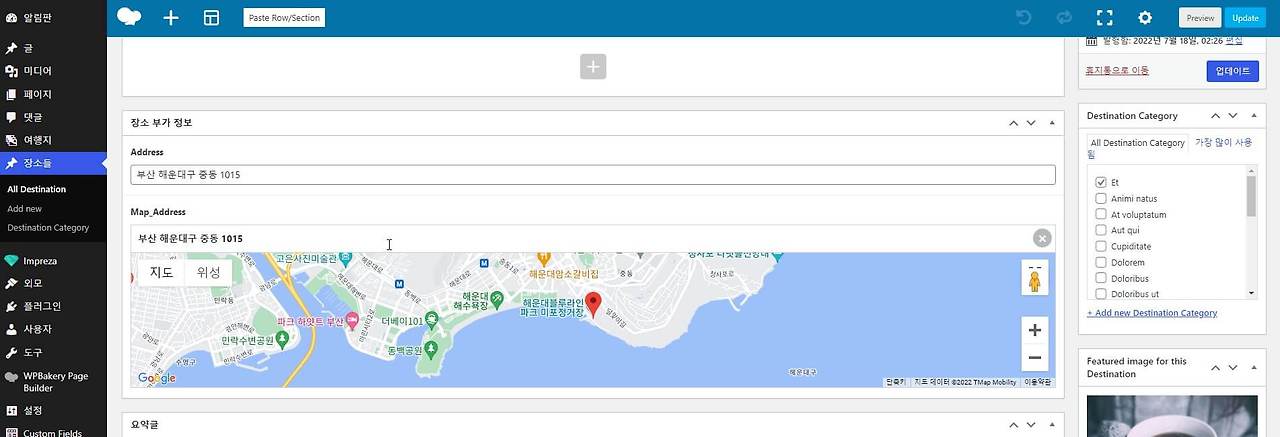Open 장소들 menu item
Screen dimensions: 1280x437
coord(53,163)
